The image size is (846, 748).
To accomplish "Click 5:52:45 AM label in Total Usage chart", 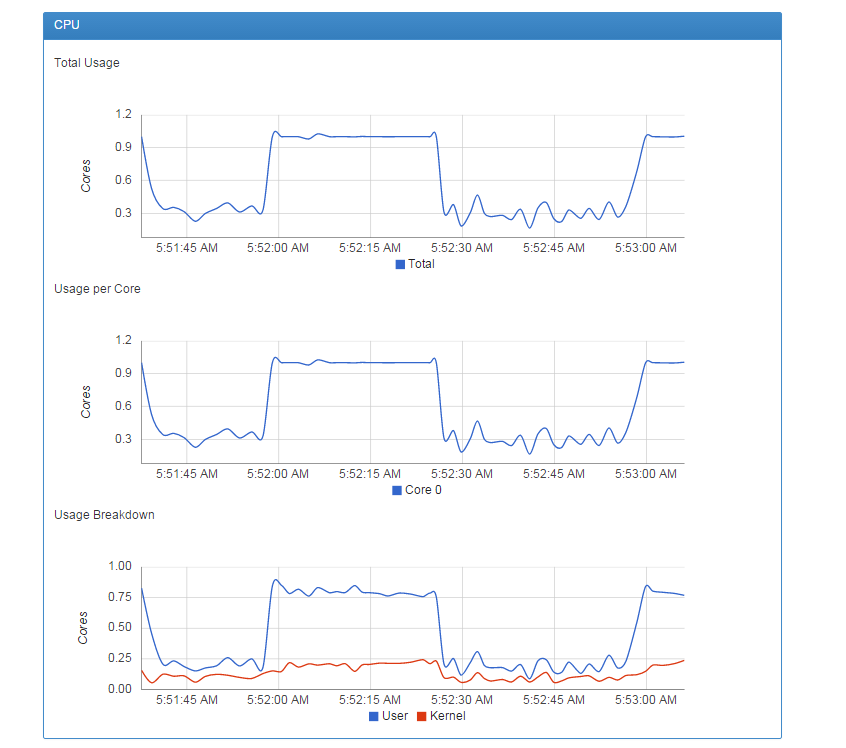I will click(554, 248).
